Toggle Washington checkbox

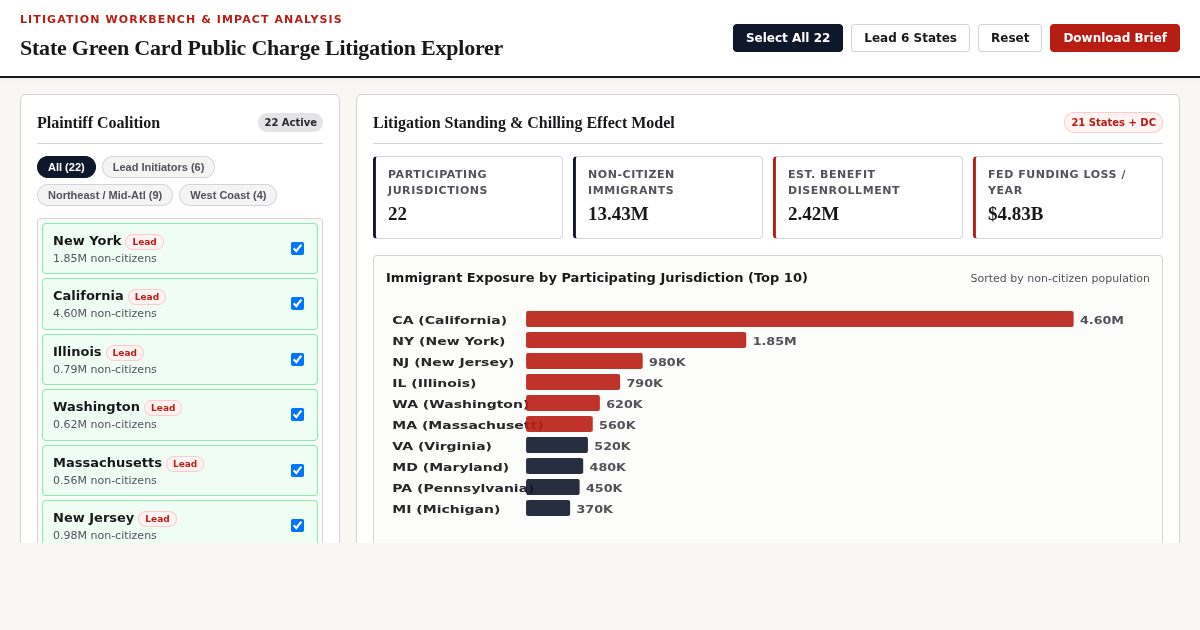tap(297, 414)
